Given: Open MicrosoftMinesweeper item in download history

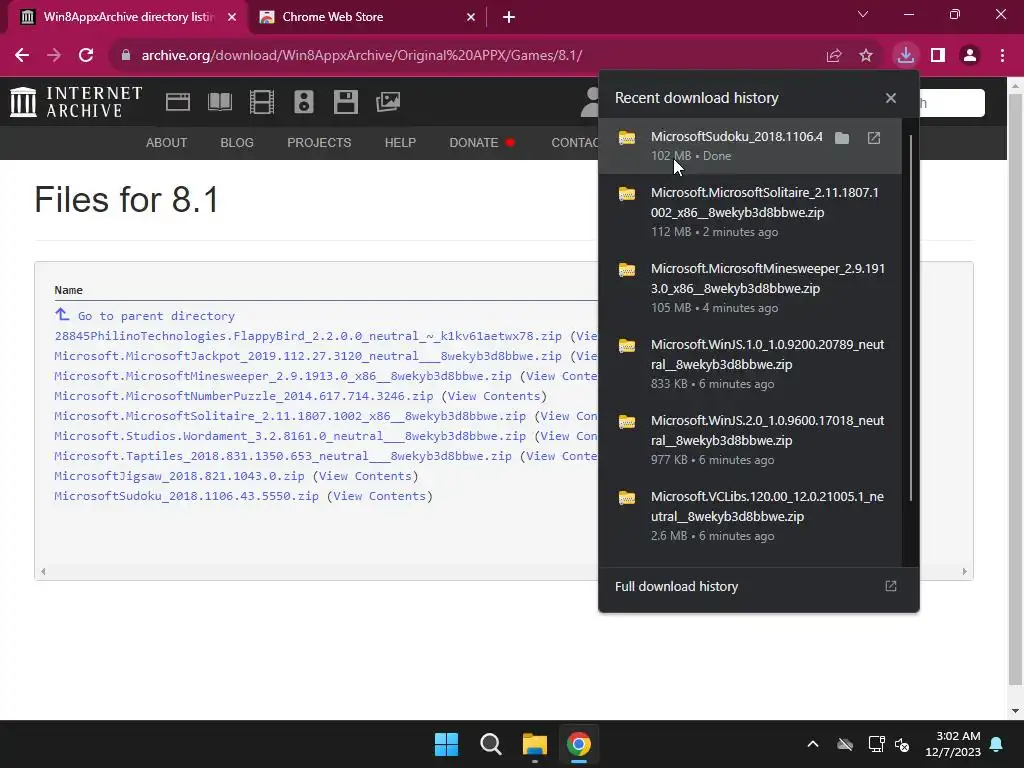Looking at the screenshot, I should [x=750, y=287].
